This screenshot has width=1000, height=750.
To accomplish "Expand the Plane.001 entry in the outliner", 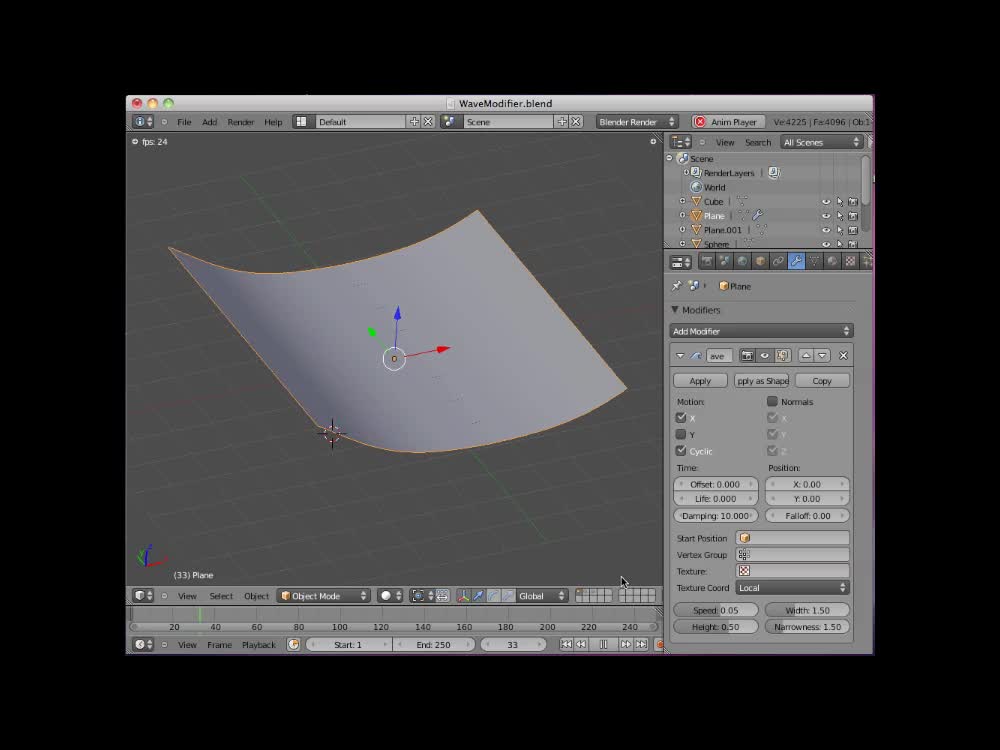I will [x=682, y=229].
